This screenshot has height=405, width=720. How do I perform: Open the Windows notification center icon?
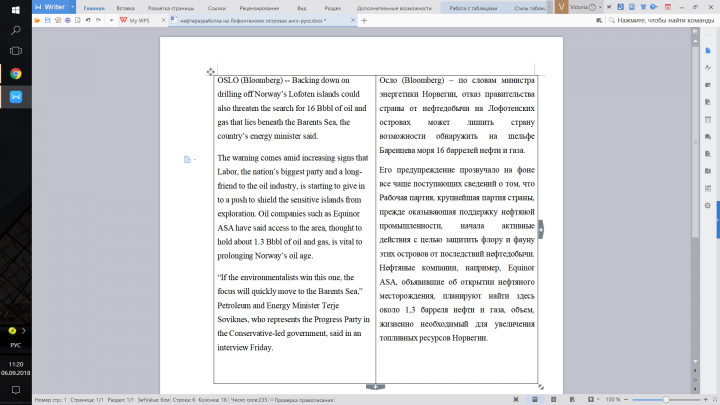point(16,390)
